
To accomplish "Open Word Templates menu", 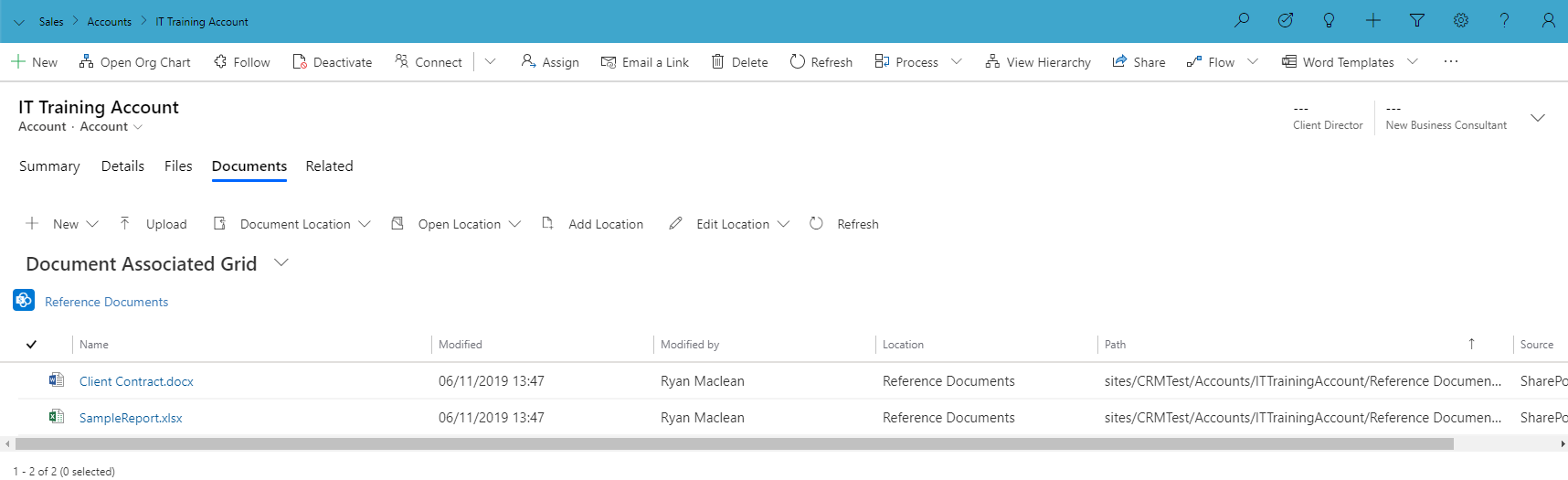I will (x=1349, y=62).
